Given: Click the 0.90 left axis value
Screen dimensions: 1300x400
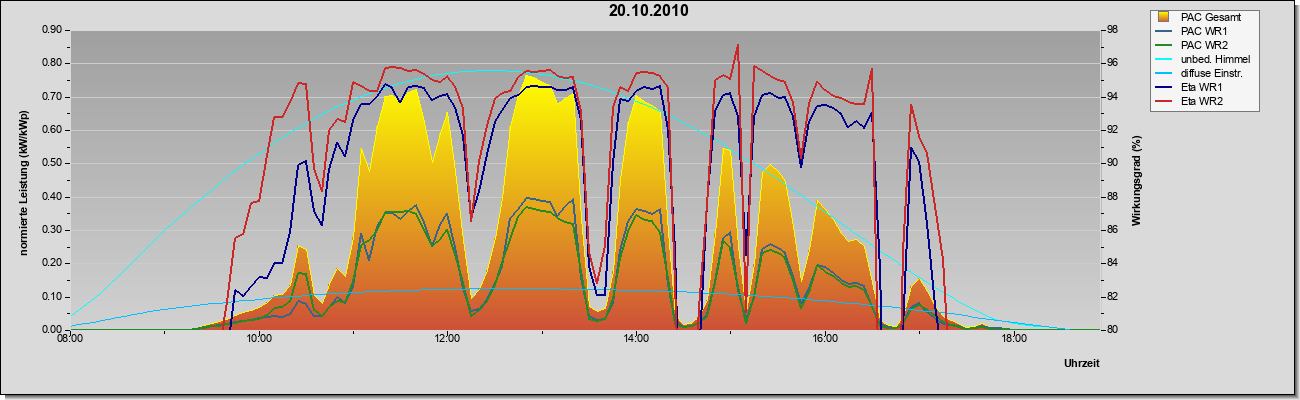Looking at the screenshot, I should (53, 30).
